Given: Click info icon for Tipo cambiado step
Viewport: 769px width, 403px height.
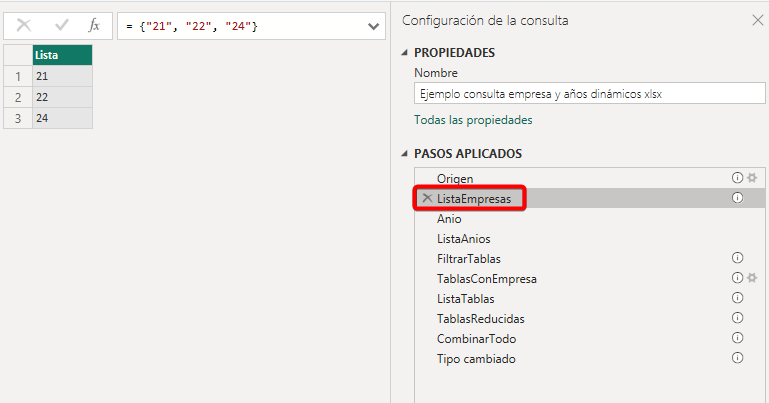Looking at the screenshot, I should pyautogui.click(x=738, y=358).
